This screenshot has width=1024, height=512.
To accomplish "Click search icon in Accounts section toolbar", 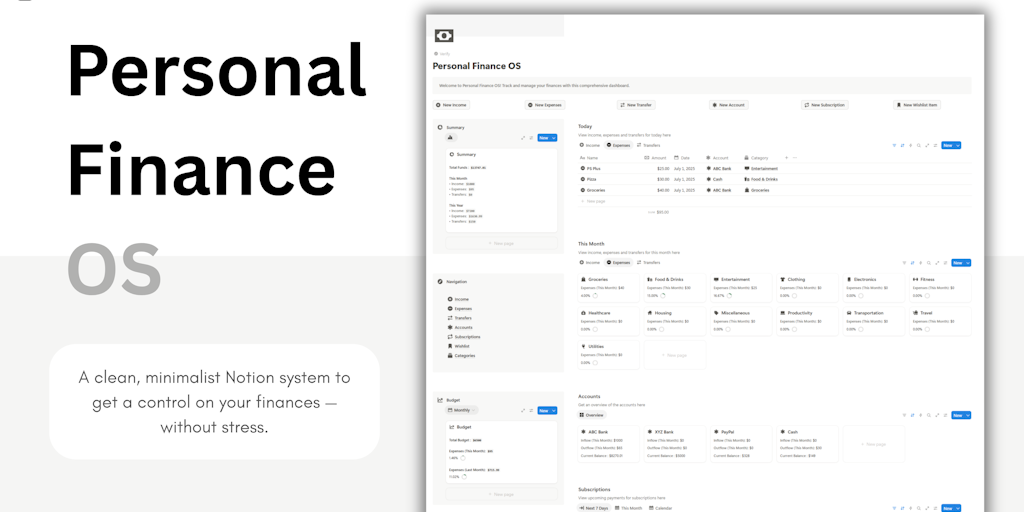I will (x=929, y=415).
